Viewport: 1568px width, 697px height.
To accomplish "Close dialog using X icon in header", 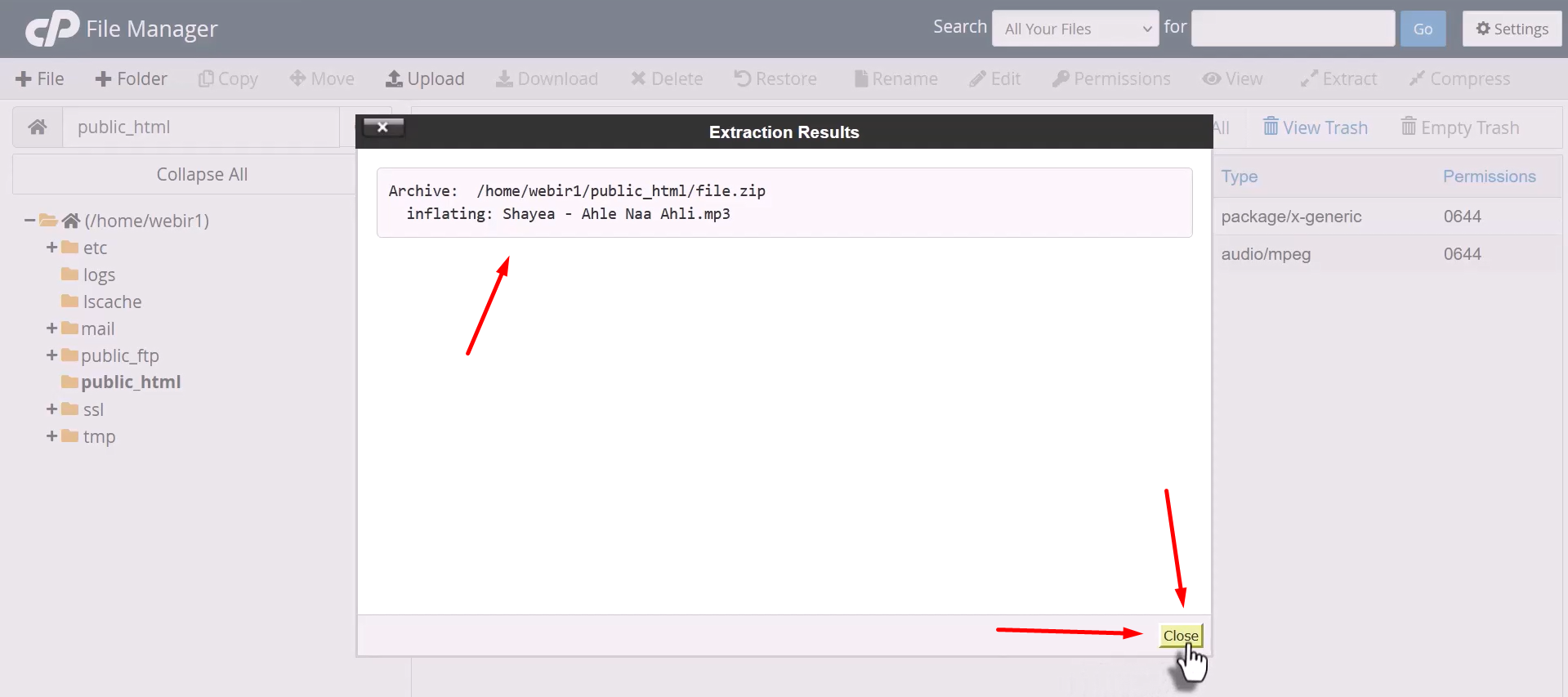I will [x=382, y=127].
